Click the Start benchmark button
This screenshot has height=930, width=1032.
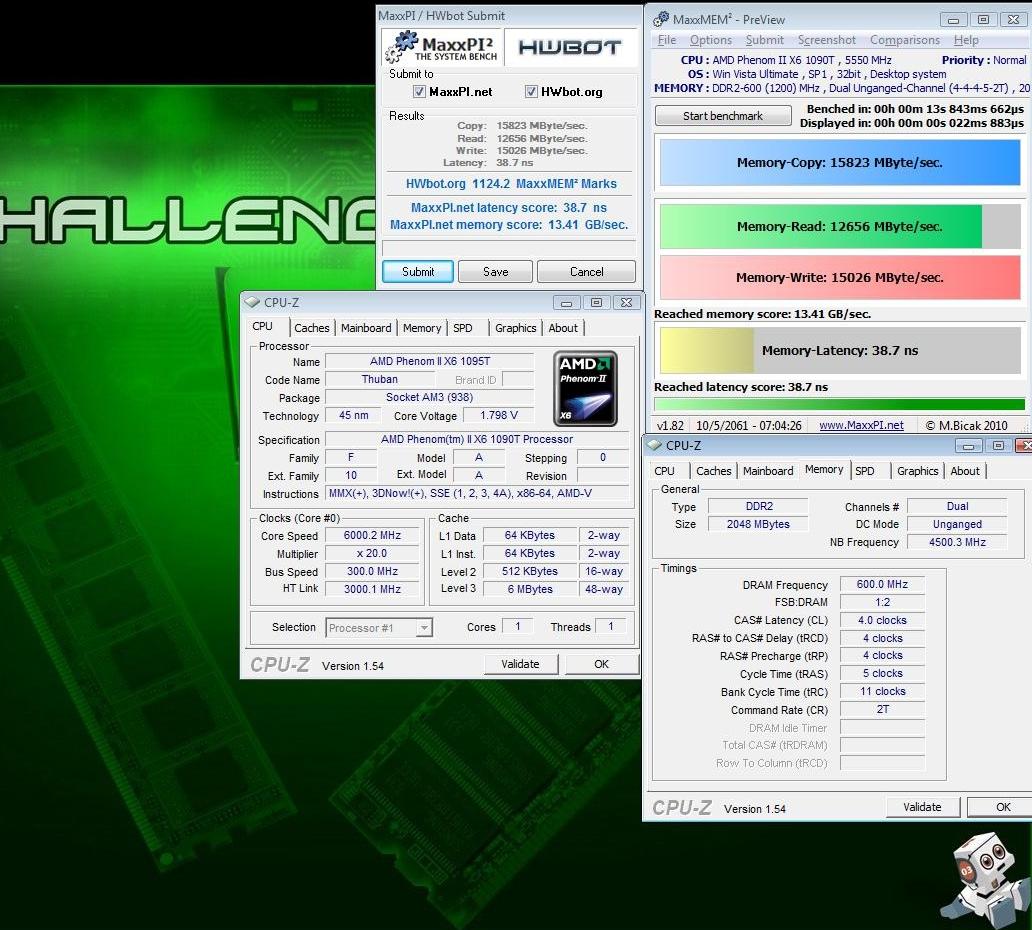click(x=723, y=116)
